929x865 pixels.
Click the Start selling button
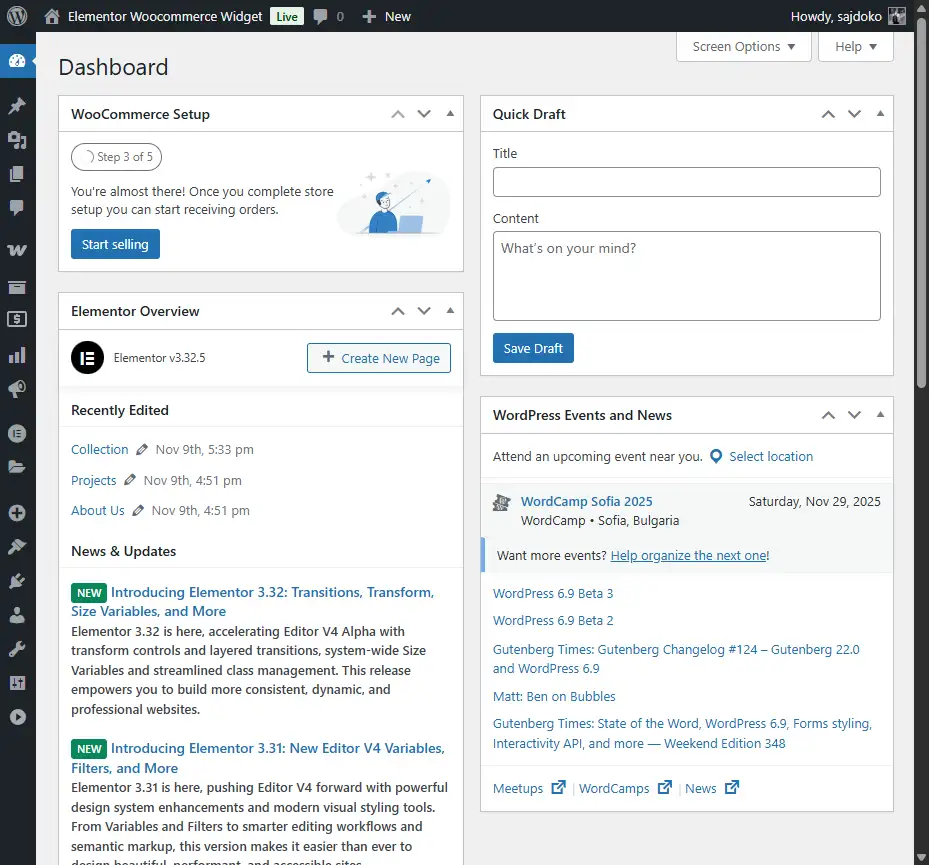click(115, 244)
